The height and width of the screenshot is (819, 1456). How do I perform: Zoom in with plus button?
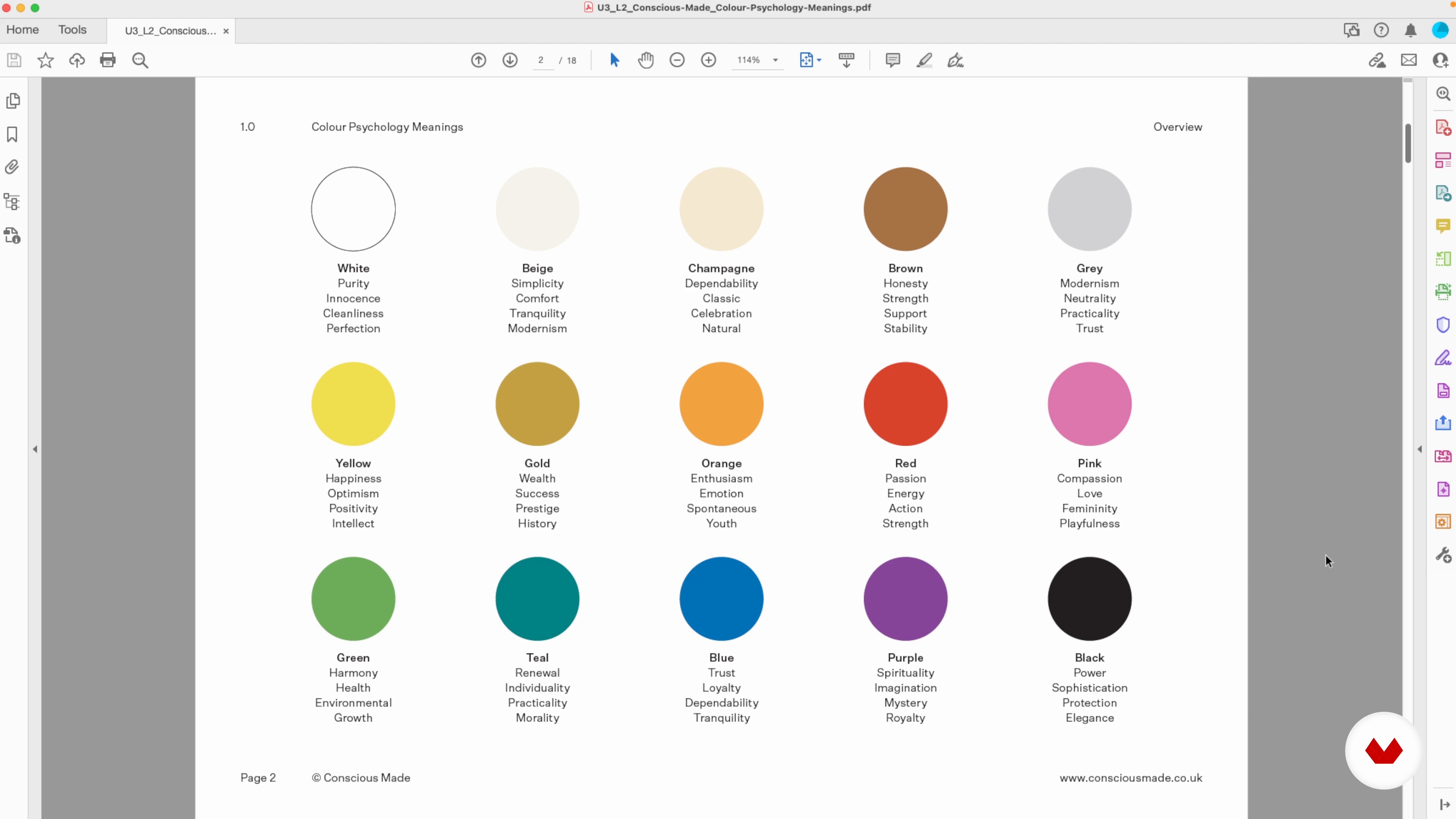[x=708, y=60]
